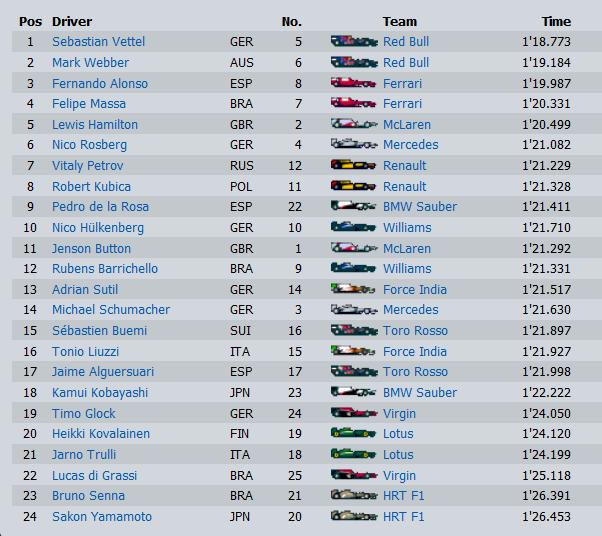Click the Ferrari team link in Felipe Massa's row
This screenshot has width=602, height=536.
click(402, 104)
